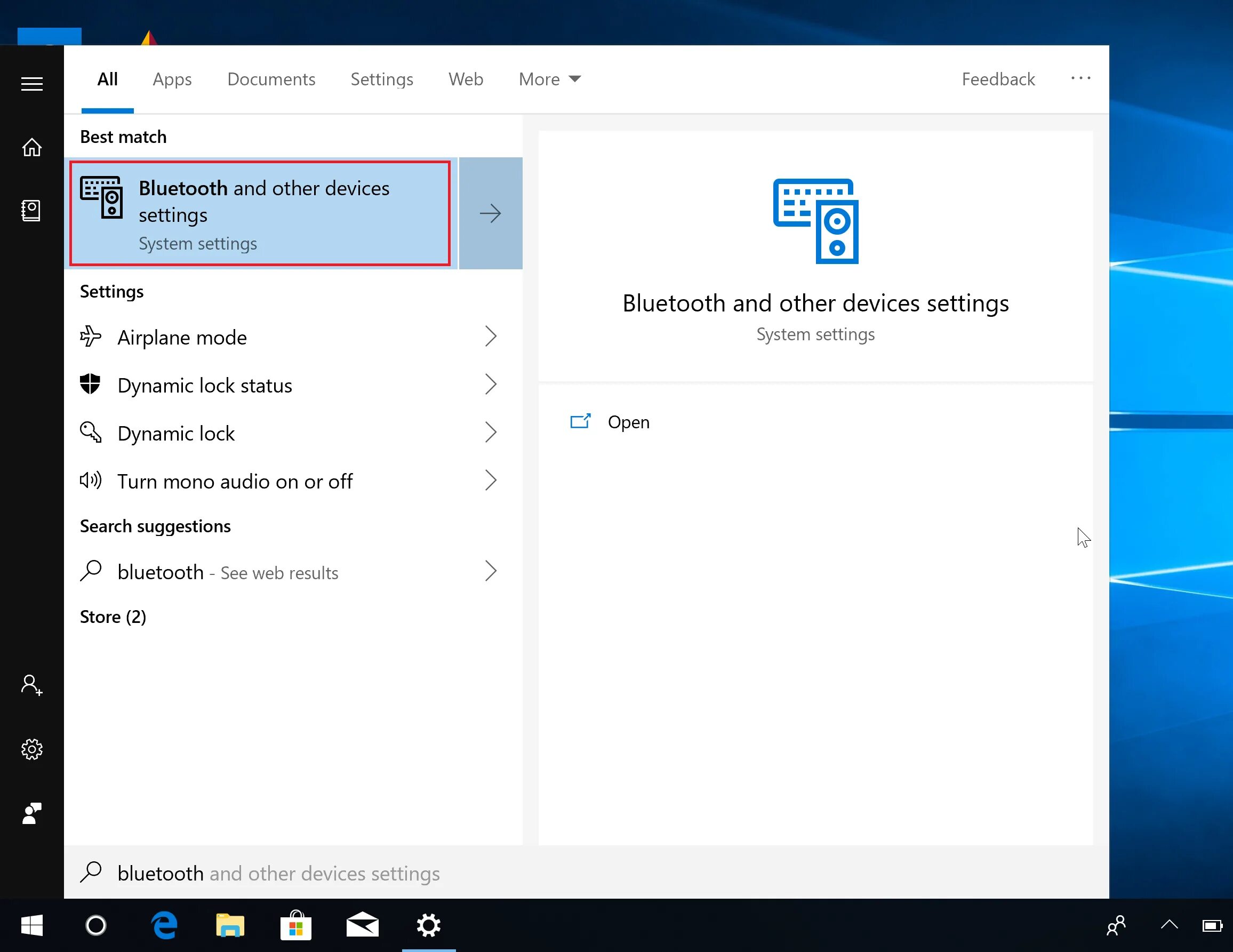Viewport: 1233px width, 952px height.
Task: Open the three-dot options menu
Action: (x=1080, y=78)
